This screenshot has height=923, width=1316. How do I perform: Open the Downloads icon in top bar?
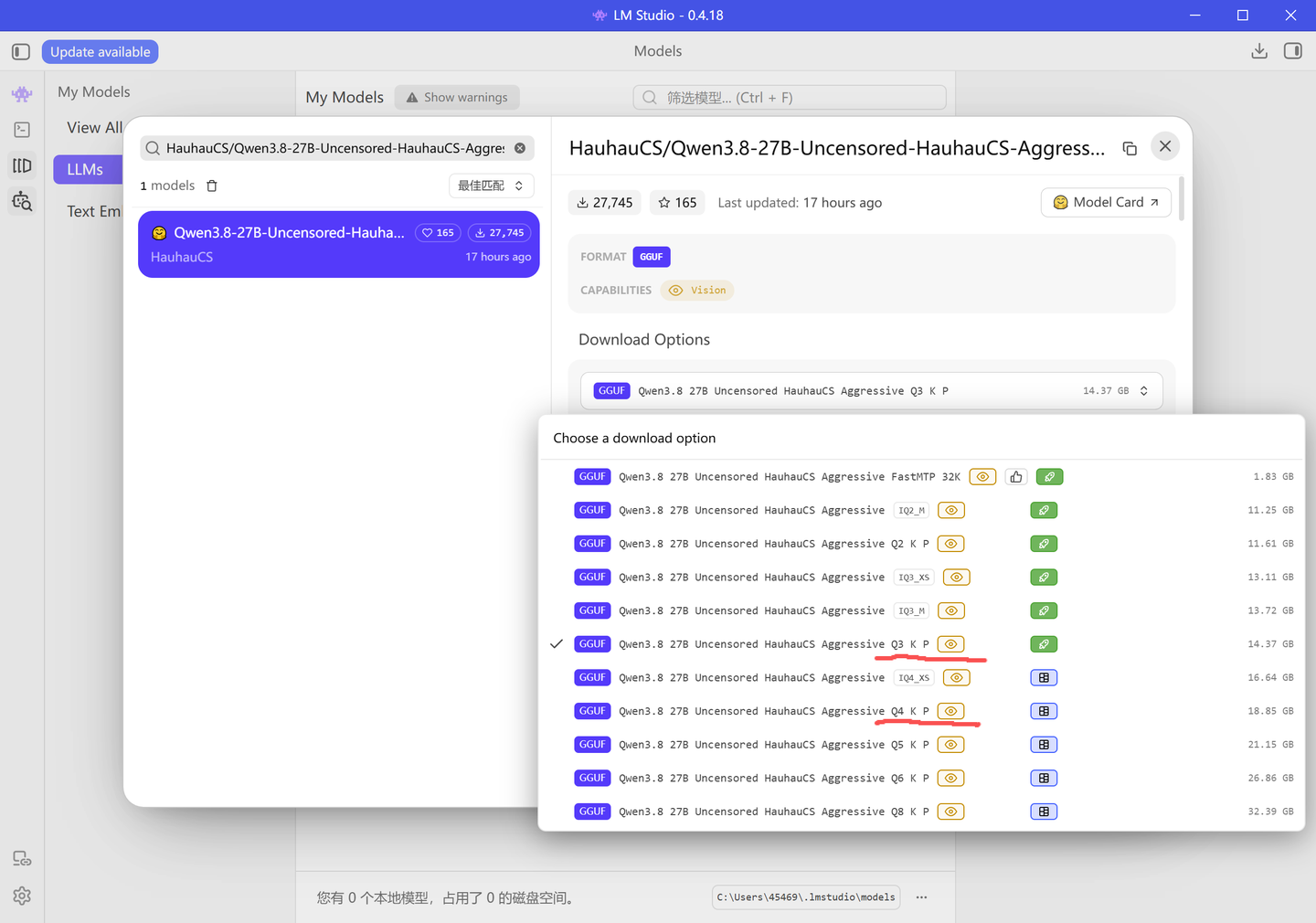pyautogui.click(x=1259, y=51)
